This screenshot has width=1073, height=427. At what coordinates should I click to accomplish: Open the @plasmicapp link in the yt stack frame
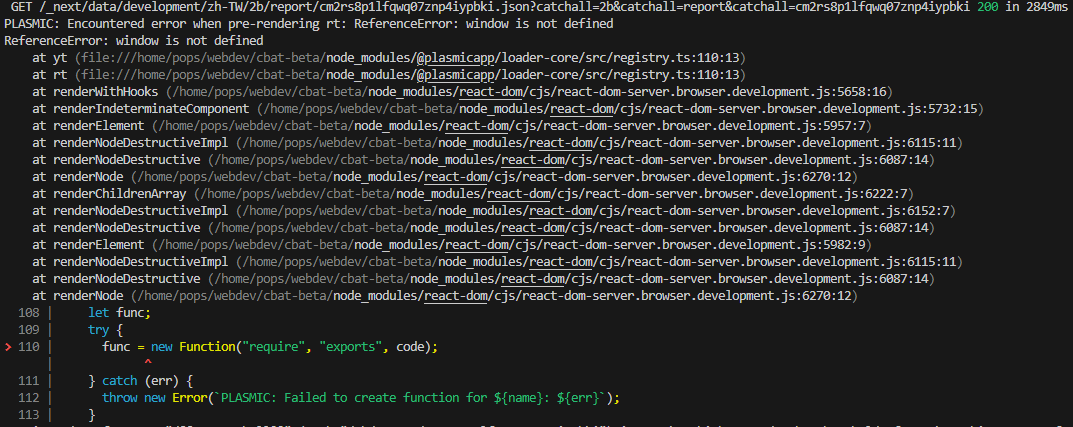453,58
